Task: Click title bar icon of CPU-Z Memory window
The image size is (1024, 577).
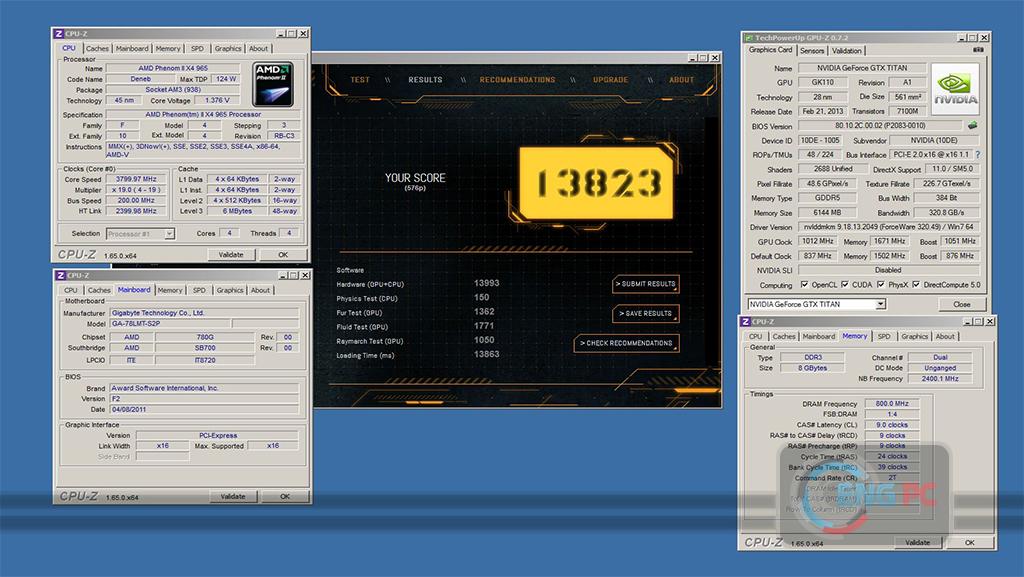Action: point(746,322)
